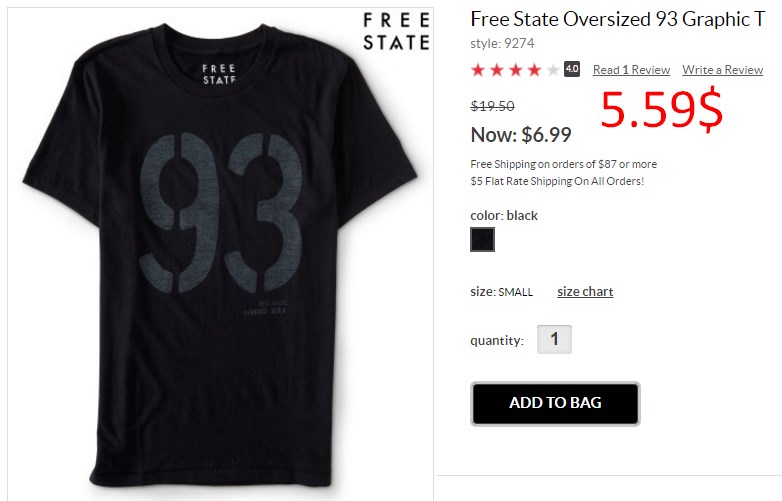Click the red 5.59$ price annotation
The height and width of the screenshot is (501, 782).
pyautogui.click(x=661, y=108)
